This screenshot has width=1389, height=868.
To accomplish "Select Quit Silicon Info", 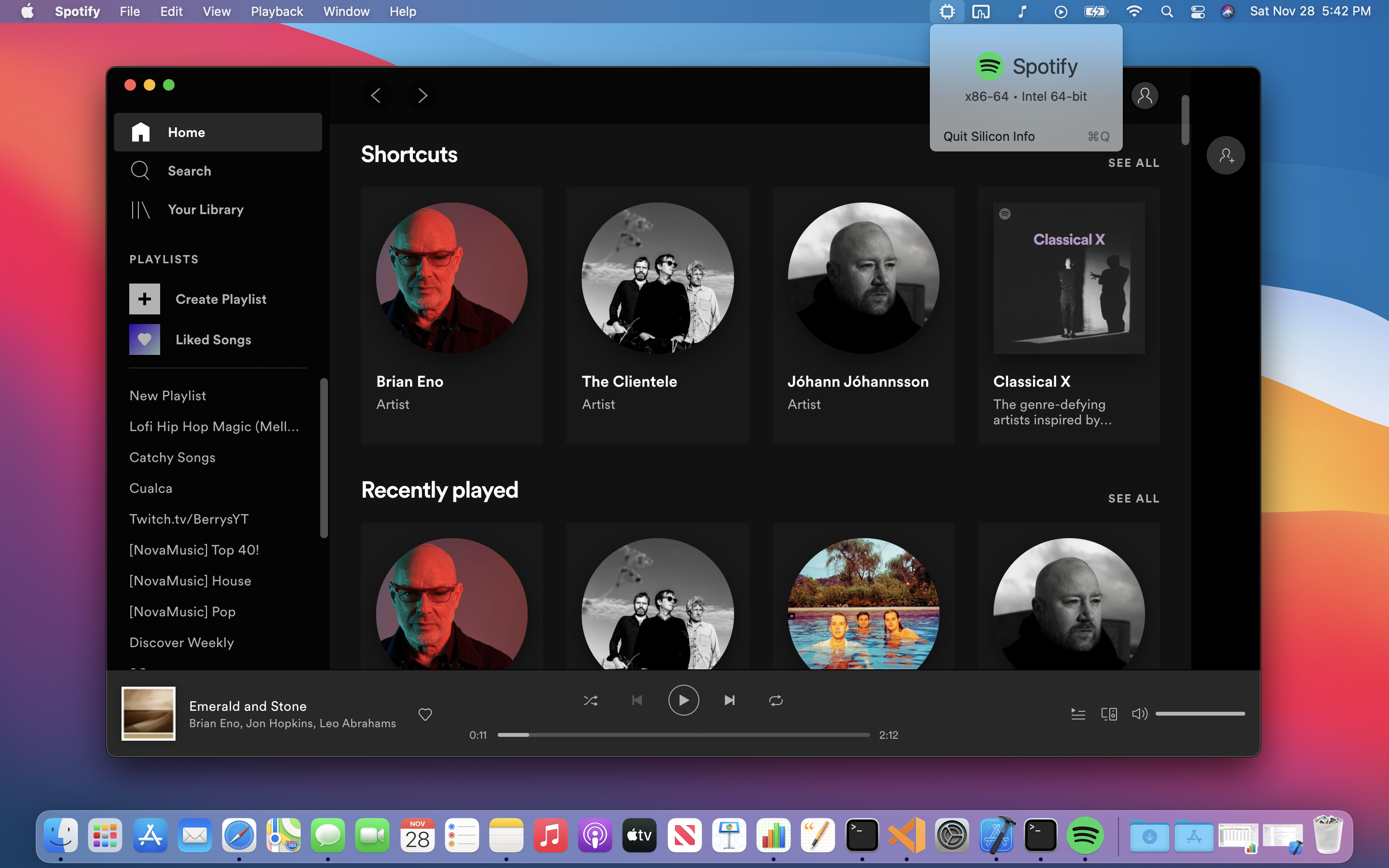I will pos(989,136).
